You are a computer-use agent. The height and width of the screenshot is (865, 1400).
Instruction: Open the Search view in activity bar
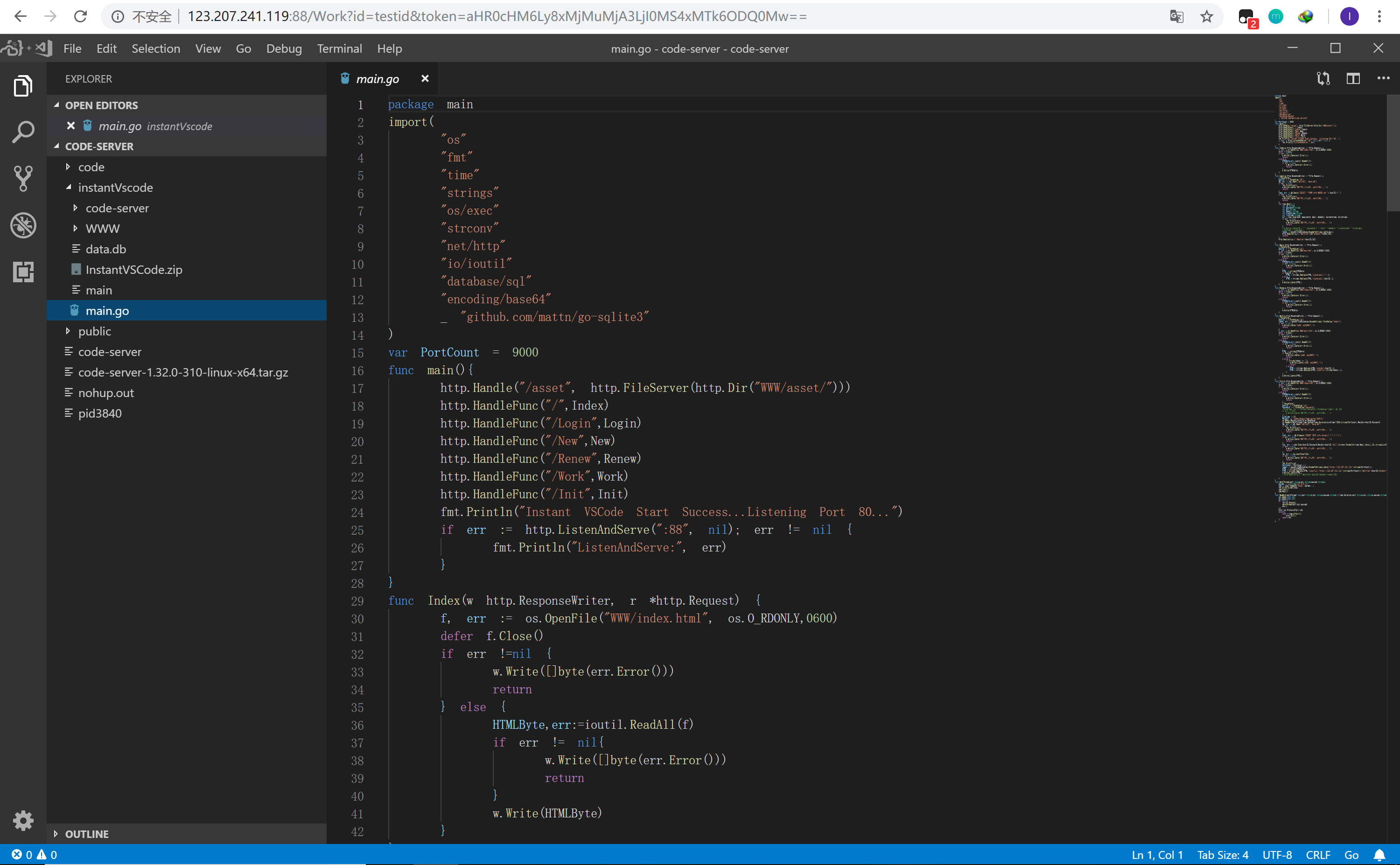point(23,132)
